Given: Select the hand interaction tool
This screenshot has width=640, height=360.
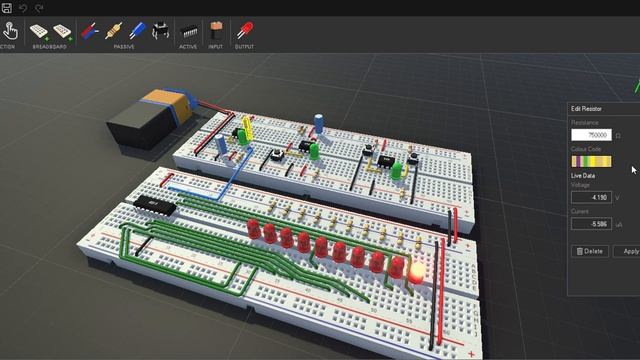Looking at the screenshot, I should click(x=10, y=31).
